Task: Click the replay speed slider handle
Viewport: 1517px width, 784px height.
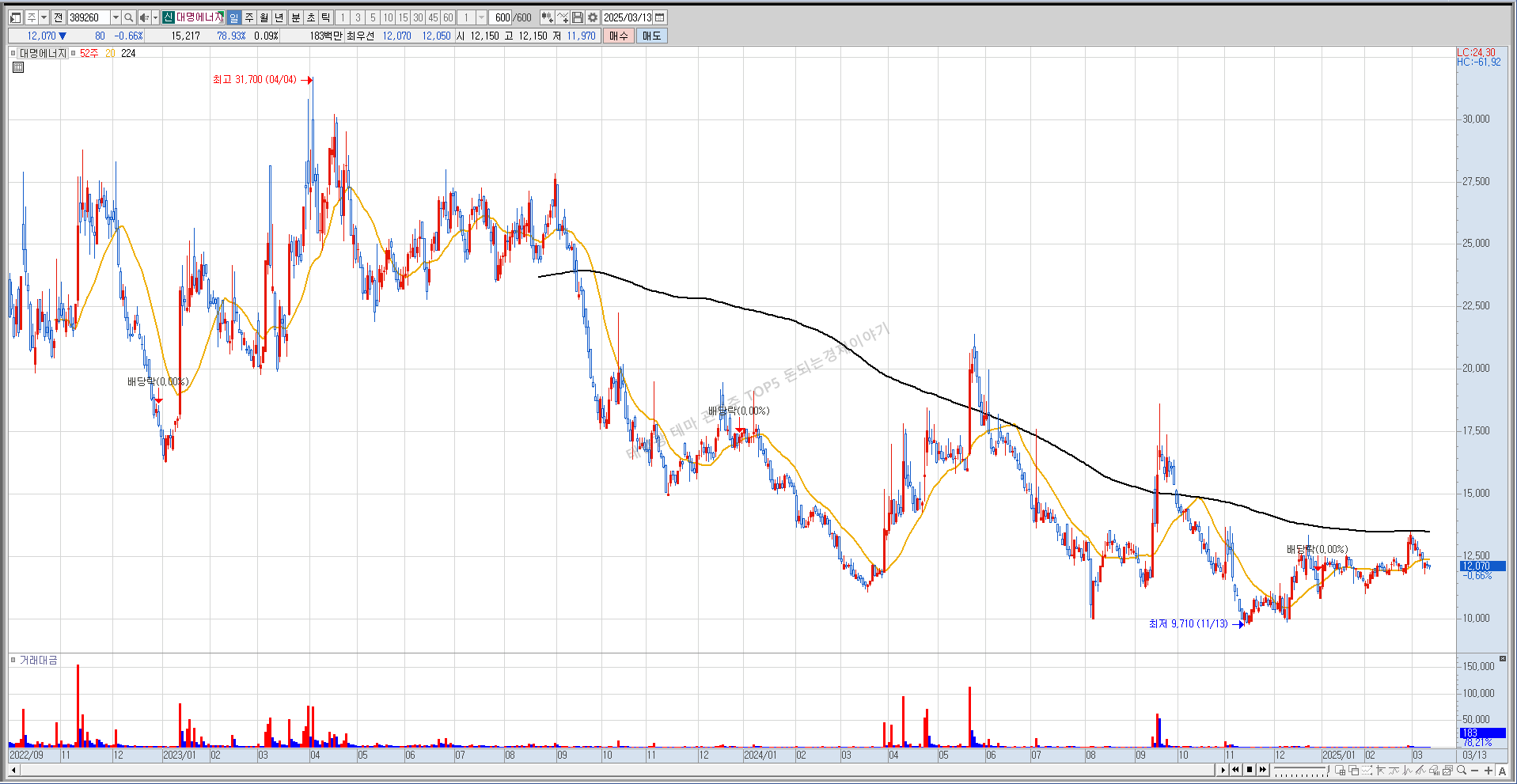Action: (1328, 768)
